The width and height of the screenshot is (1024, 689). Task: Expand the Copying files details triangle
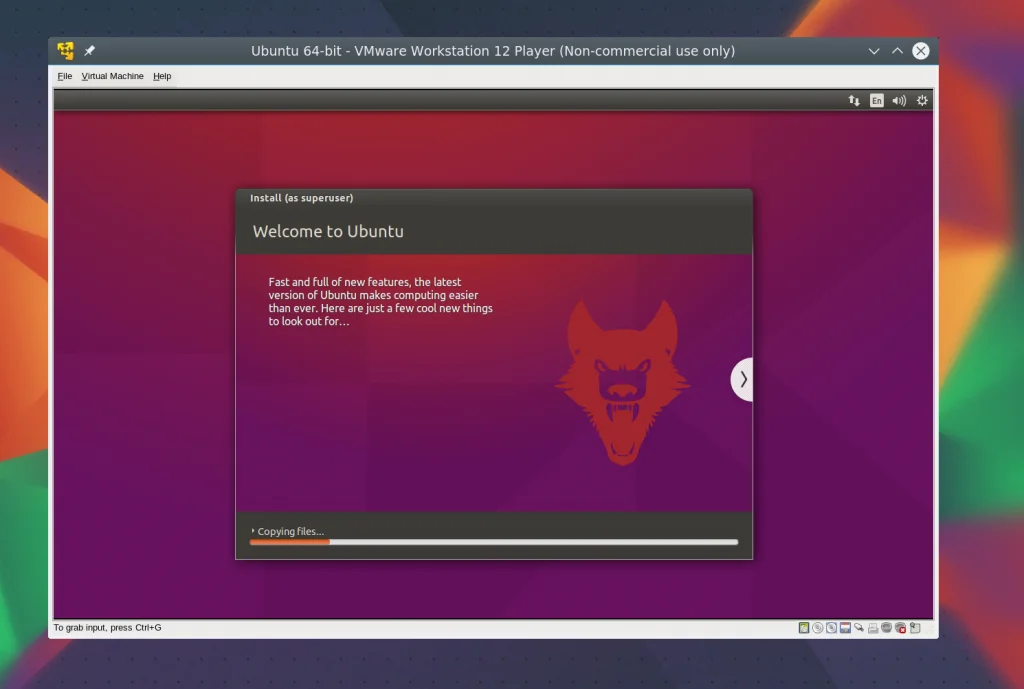(253, 531)
